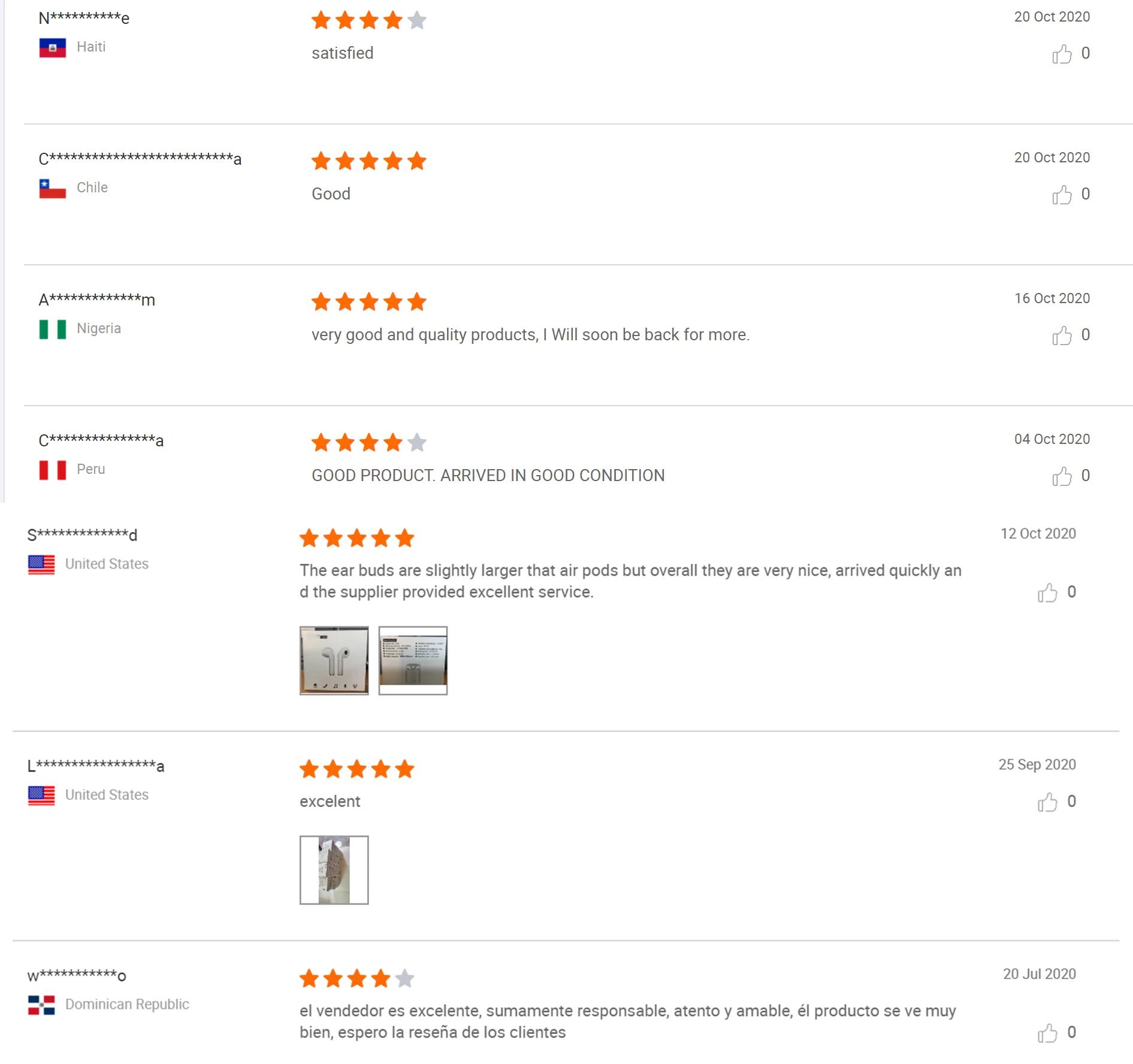Click the Chile country label
The image size is (1133, 1064).
[92, 188]
